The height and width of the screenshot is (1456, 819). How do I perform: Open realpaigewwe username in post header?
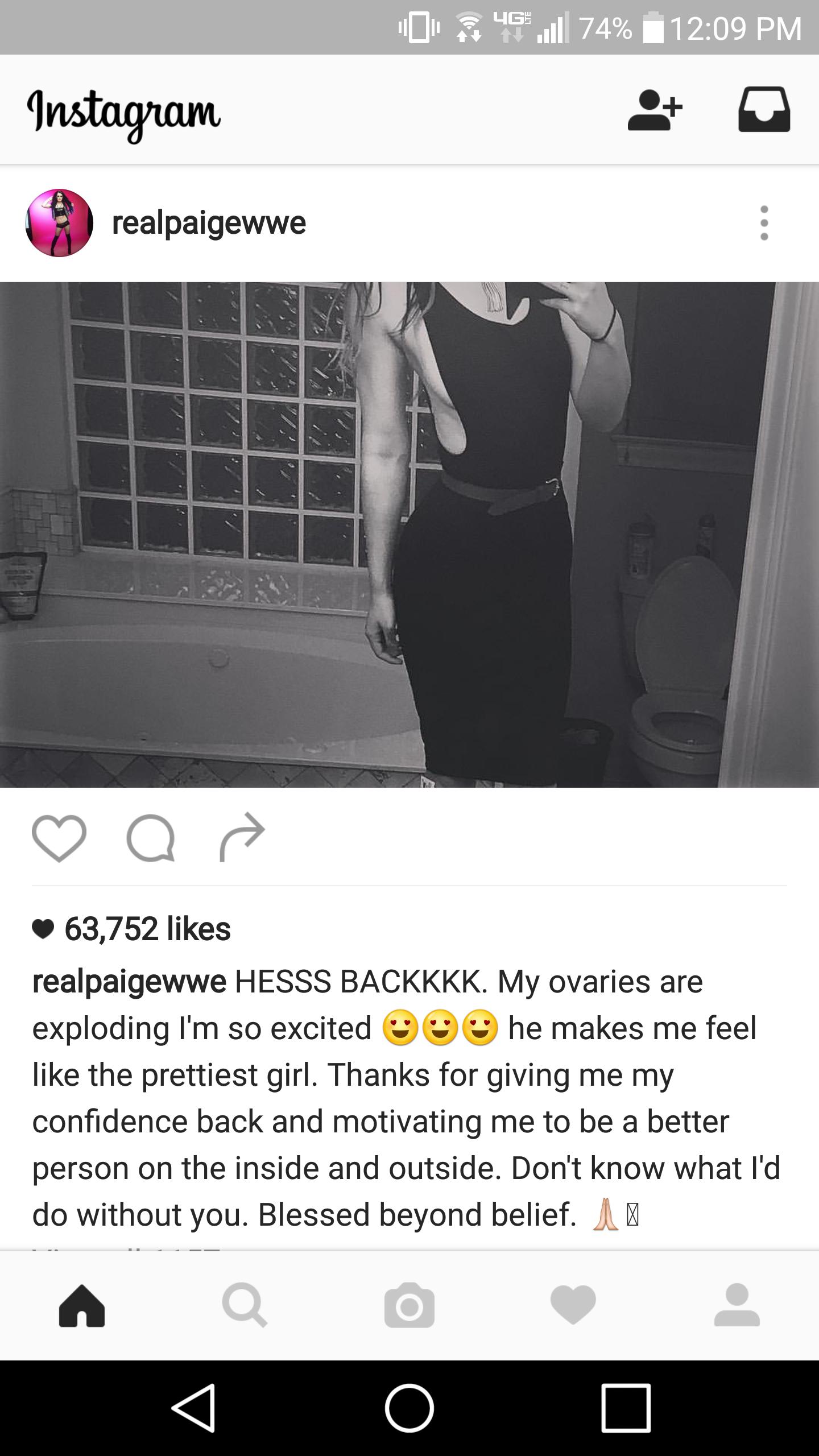click(x=209, y=223)
